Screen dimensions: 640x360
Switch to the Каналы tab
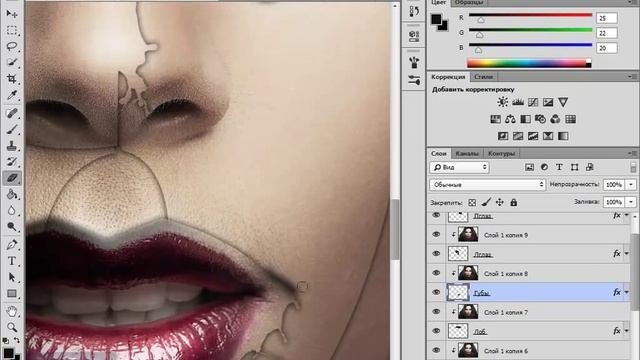(x=467, y=153)
